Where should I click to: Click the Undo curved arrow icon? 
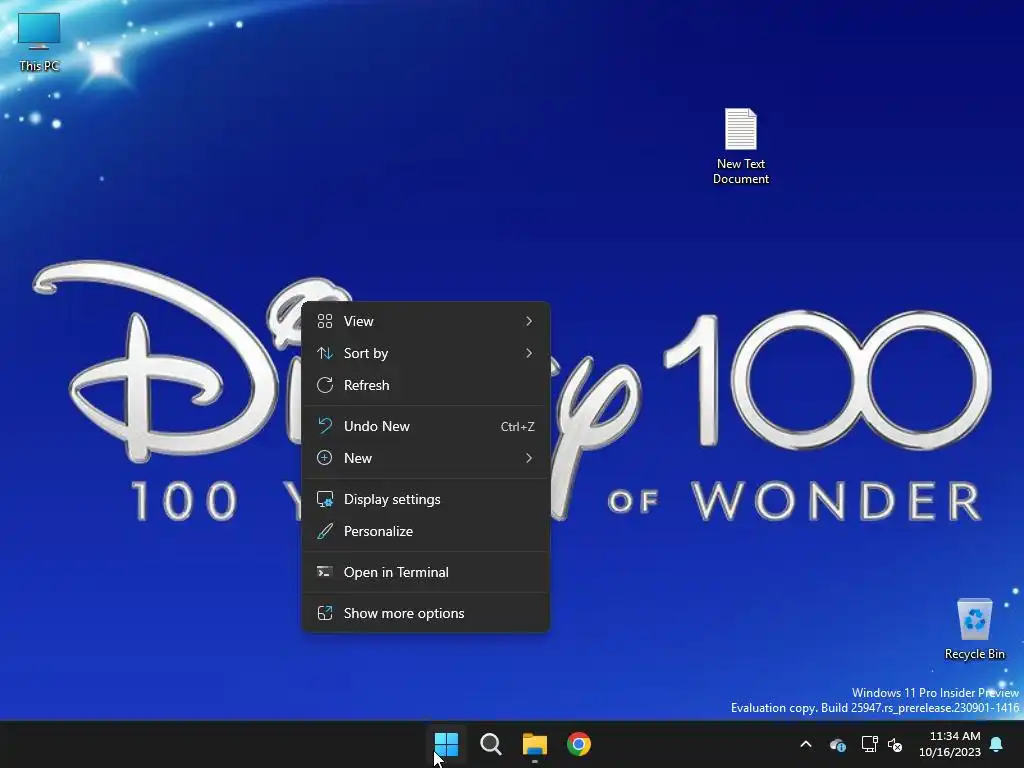click(x=325, y=426)
